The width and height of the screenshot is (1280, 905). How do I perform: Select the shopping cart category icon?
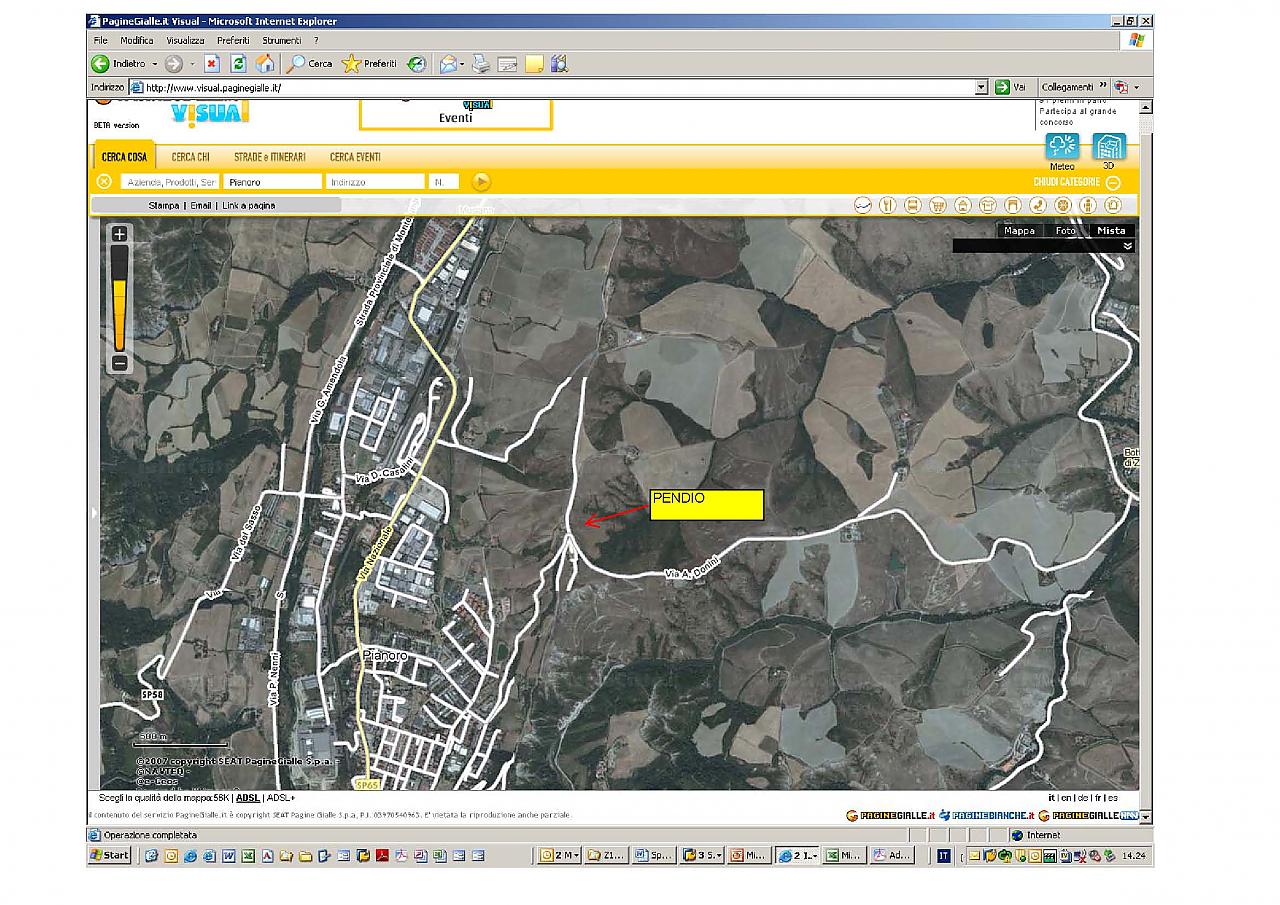tap(937, 205)
